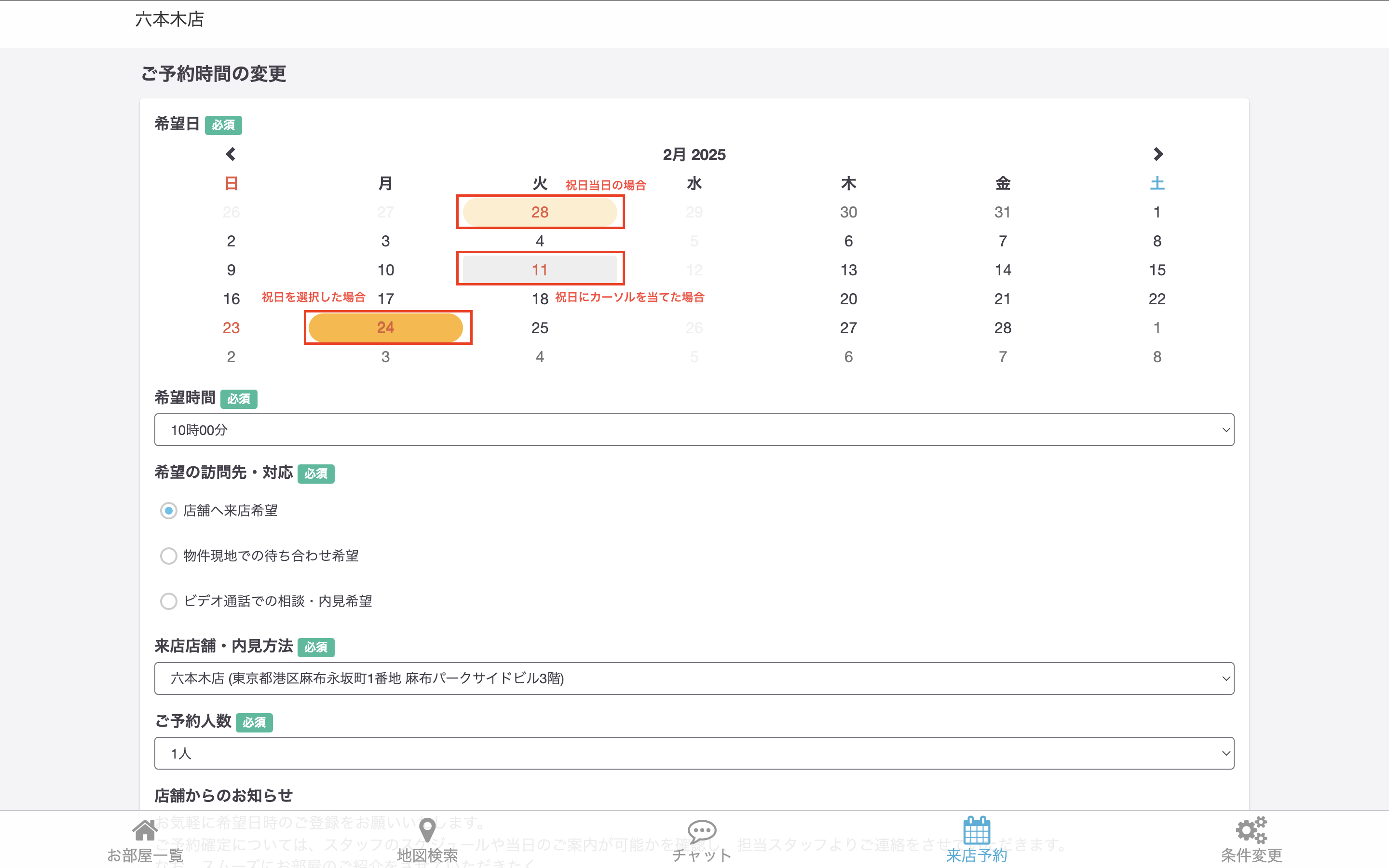Click the 土 Saturday column header
1389x868 pixels.
tap(1157, 183)
